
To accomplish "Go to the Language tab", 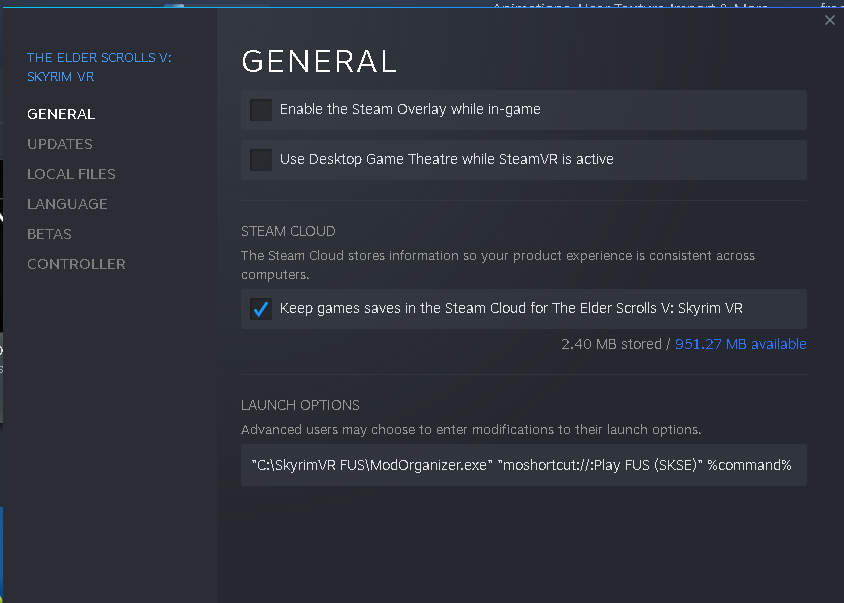I will coord(67,204).
